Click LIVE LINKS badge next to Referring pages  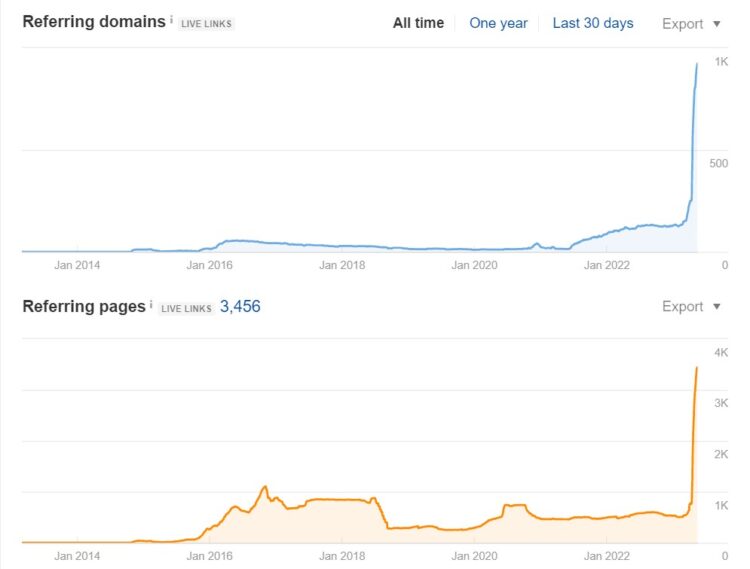coord(186,308)
